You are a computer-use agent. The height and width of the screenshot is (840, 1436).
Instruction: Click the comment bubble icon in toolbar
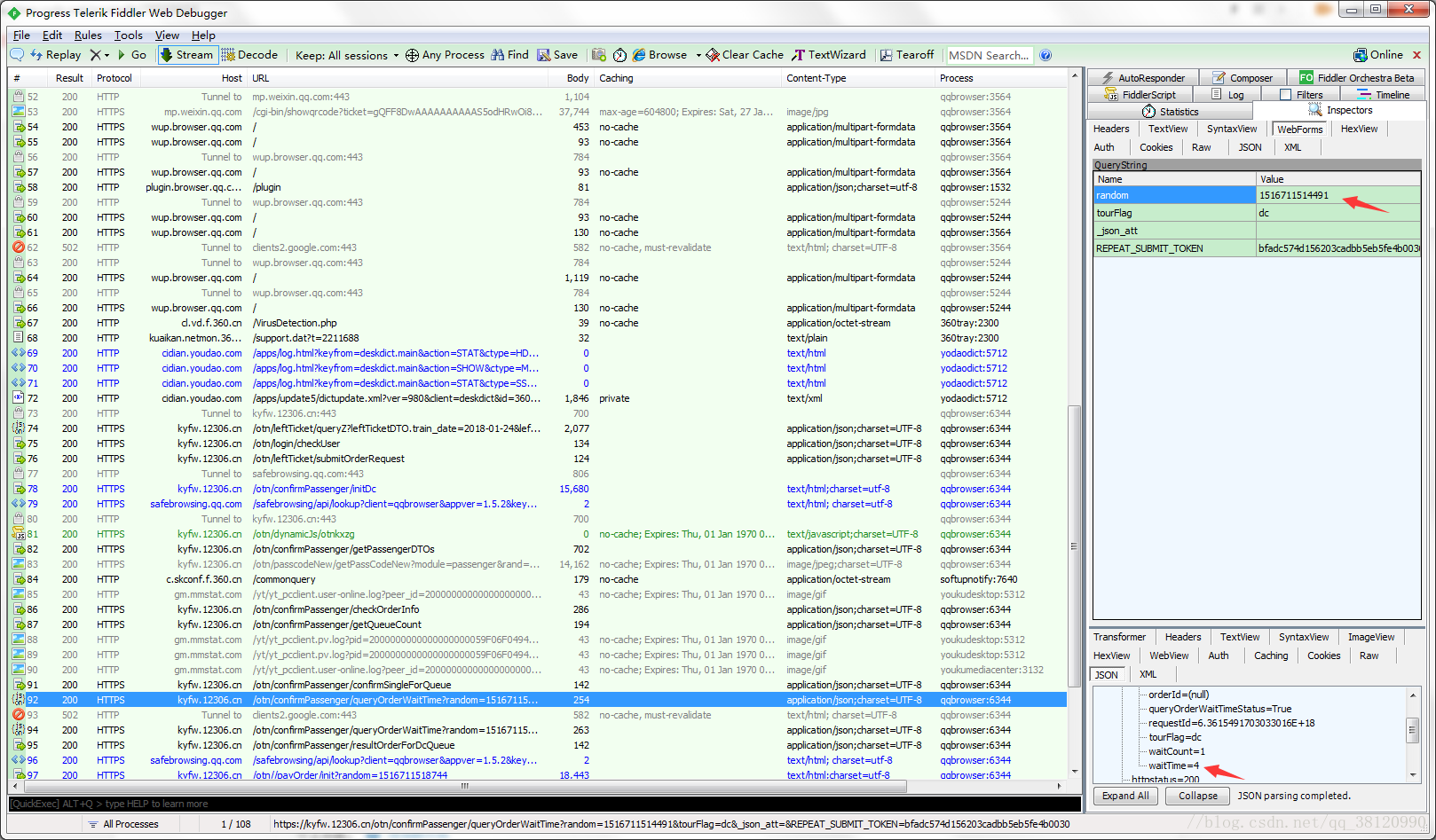[x=17, y=55]
